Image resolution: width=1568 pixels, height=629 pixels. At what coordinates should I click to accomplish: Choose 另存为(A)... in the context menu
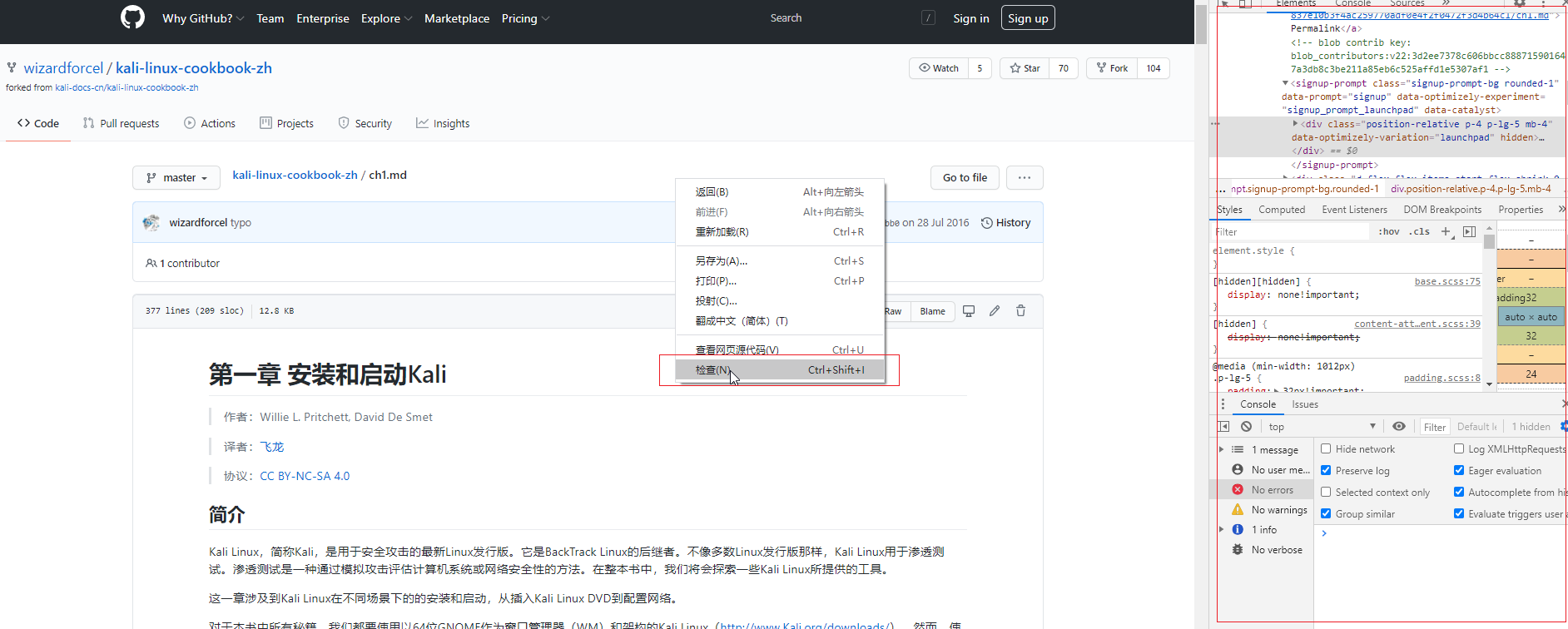[780, 261]
